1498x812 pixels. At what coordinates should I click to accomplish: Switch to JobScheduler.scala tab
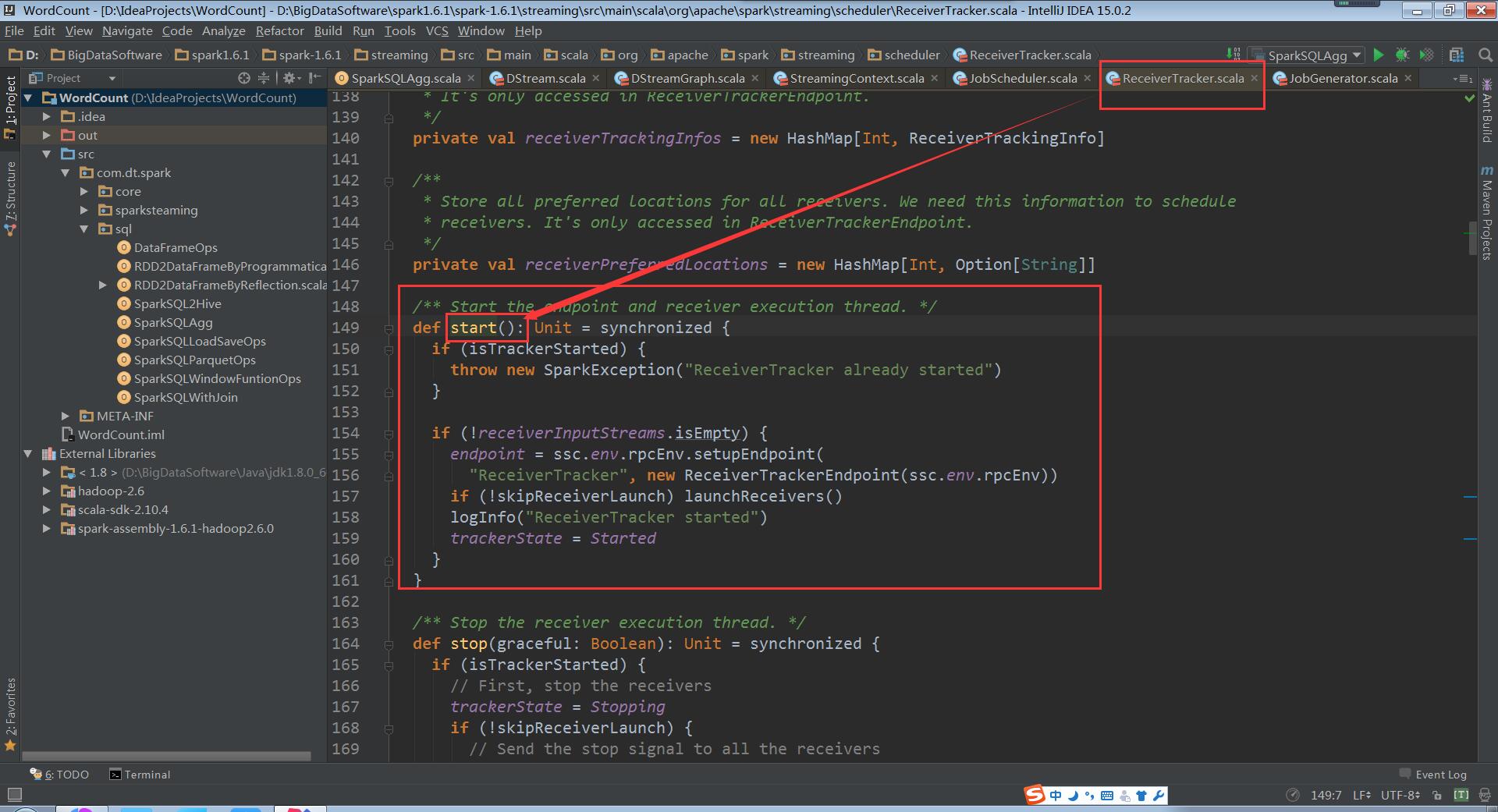pos(1022,78)
